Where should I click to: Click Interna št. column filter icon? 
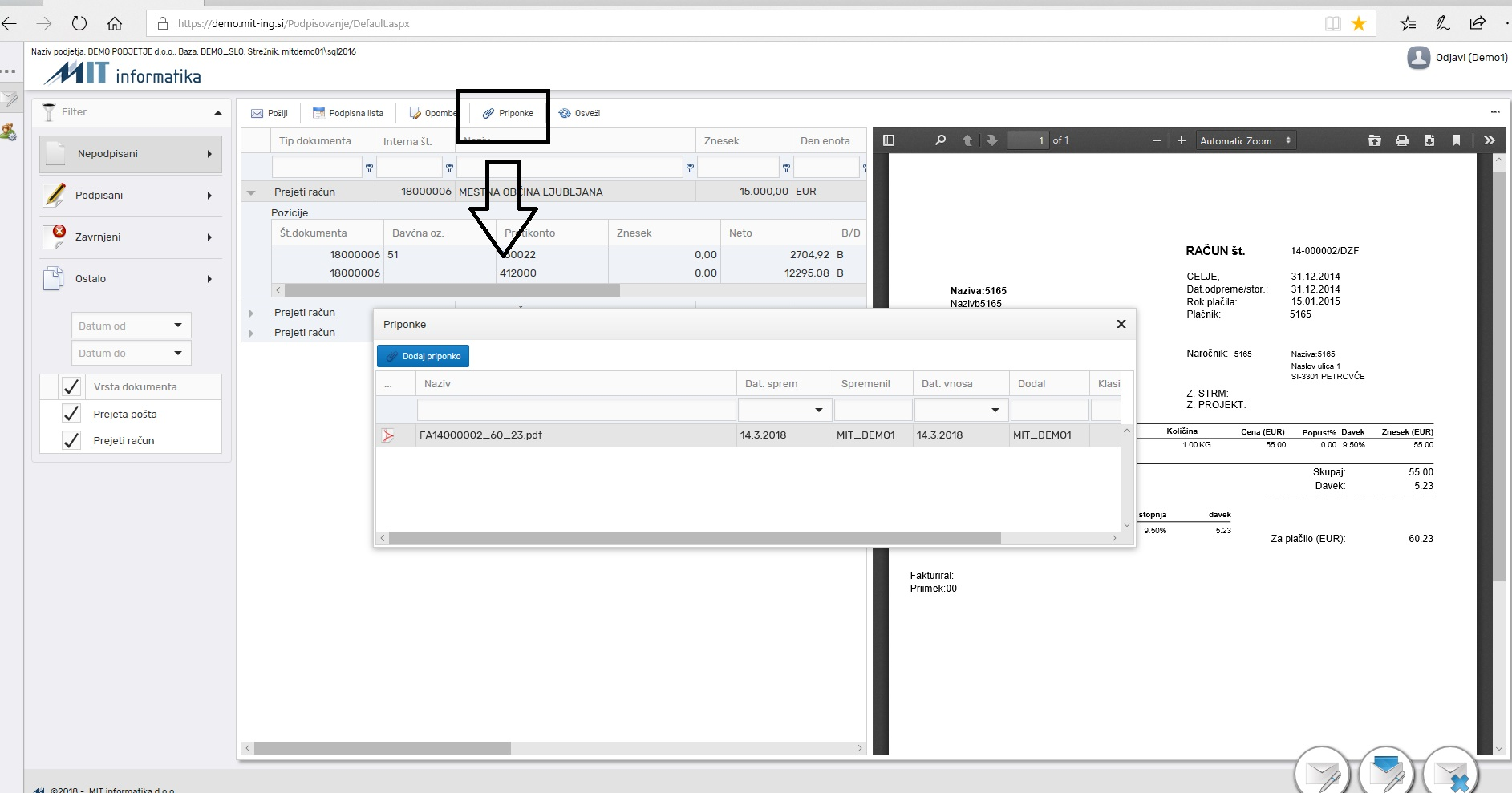(x=449, y=168)
